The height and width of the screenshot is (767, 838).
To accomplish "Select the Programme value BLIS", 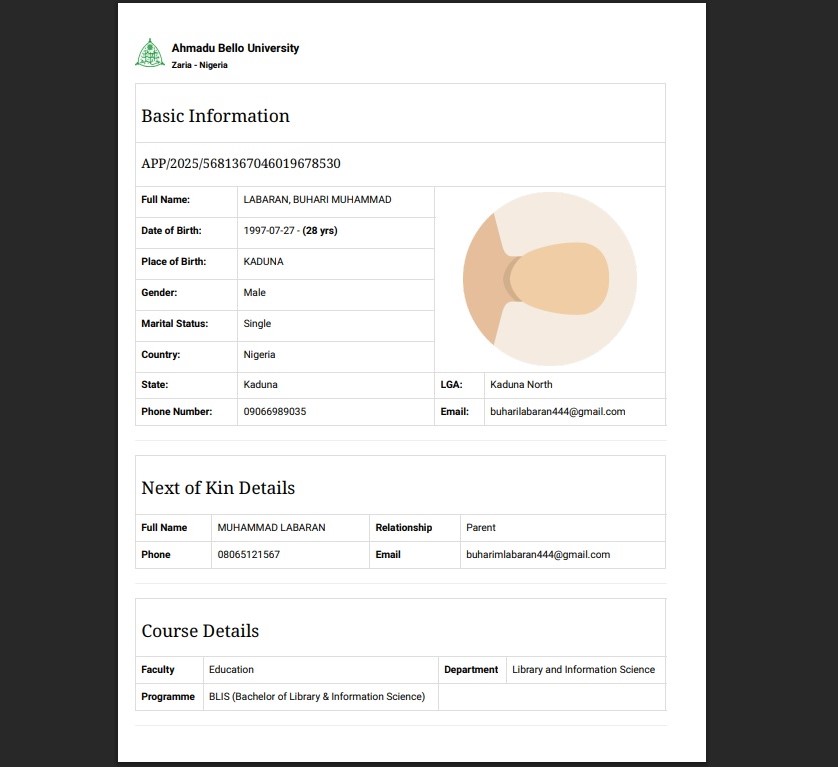I will [316, 697].
